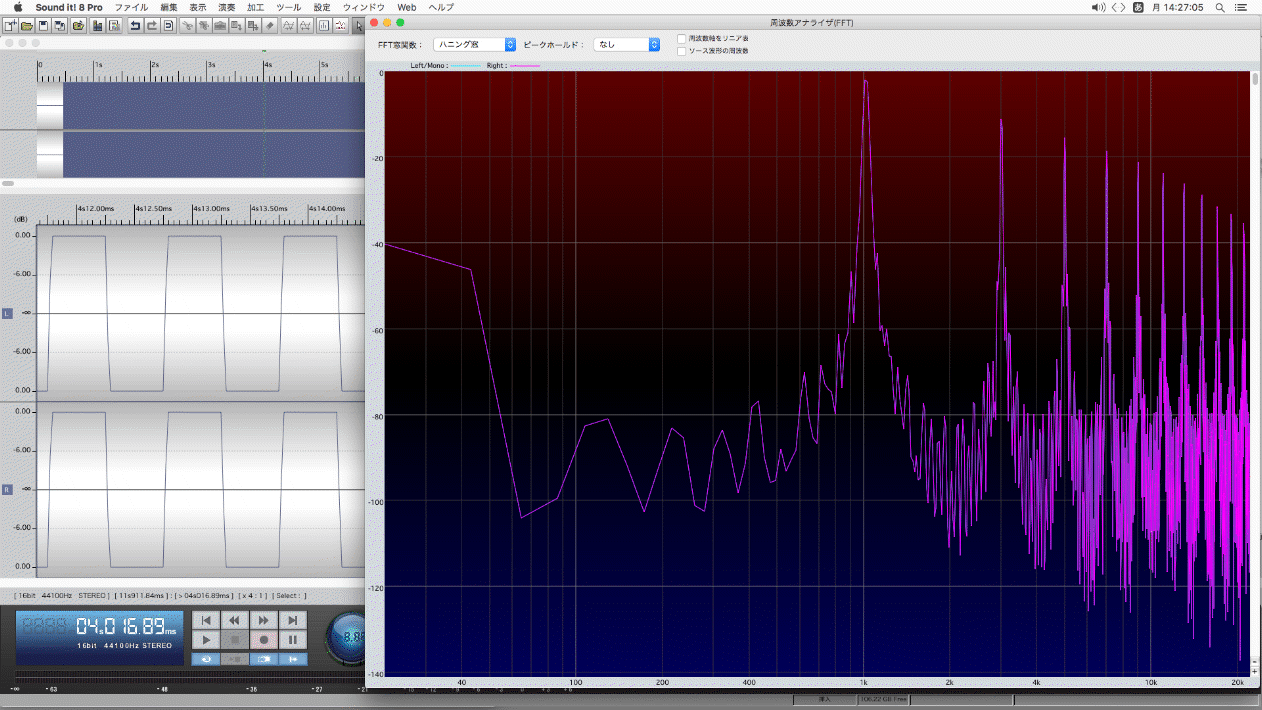
Task: Click the Open folder toolbar icon
Action: coord(27,24)
